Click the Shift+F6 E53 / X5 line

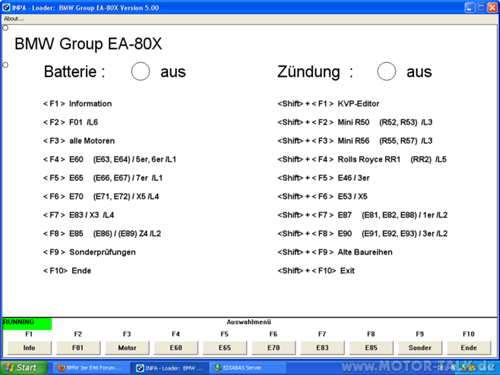point(322,197)
